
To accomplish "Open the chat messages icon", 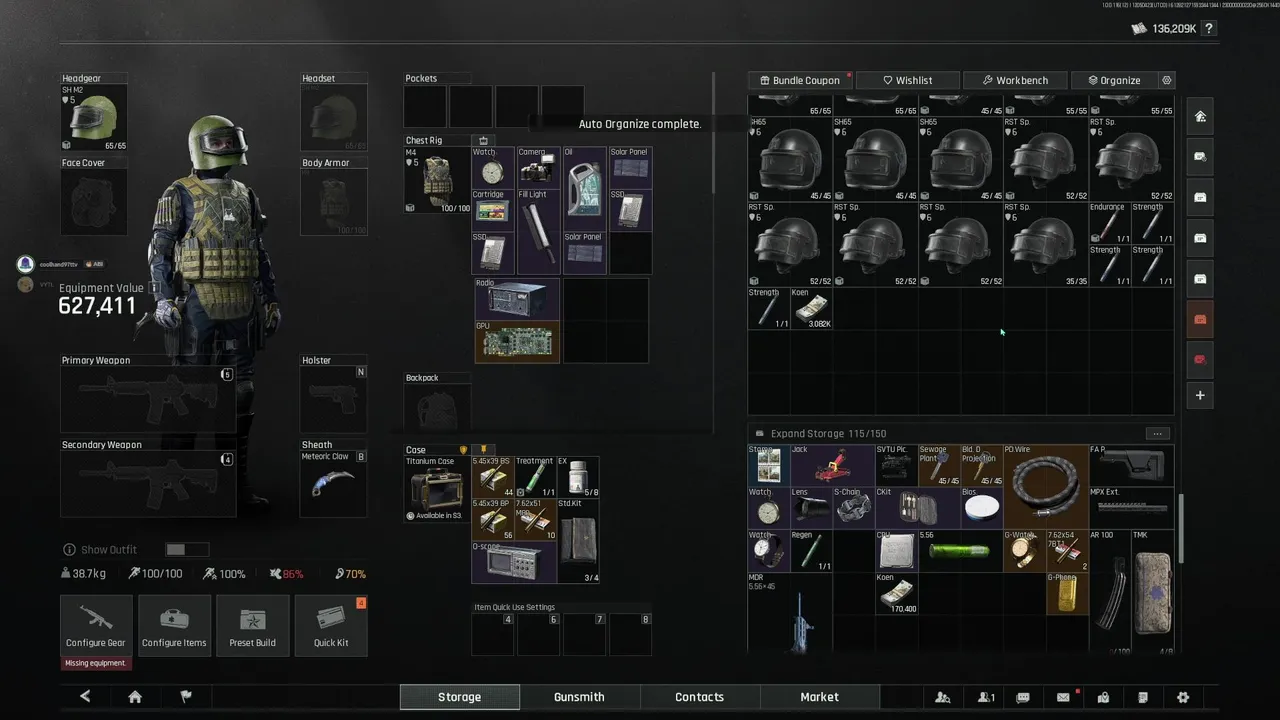I will coord(1023,697).
